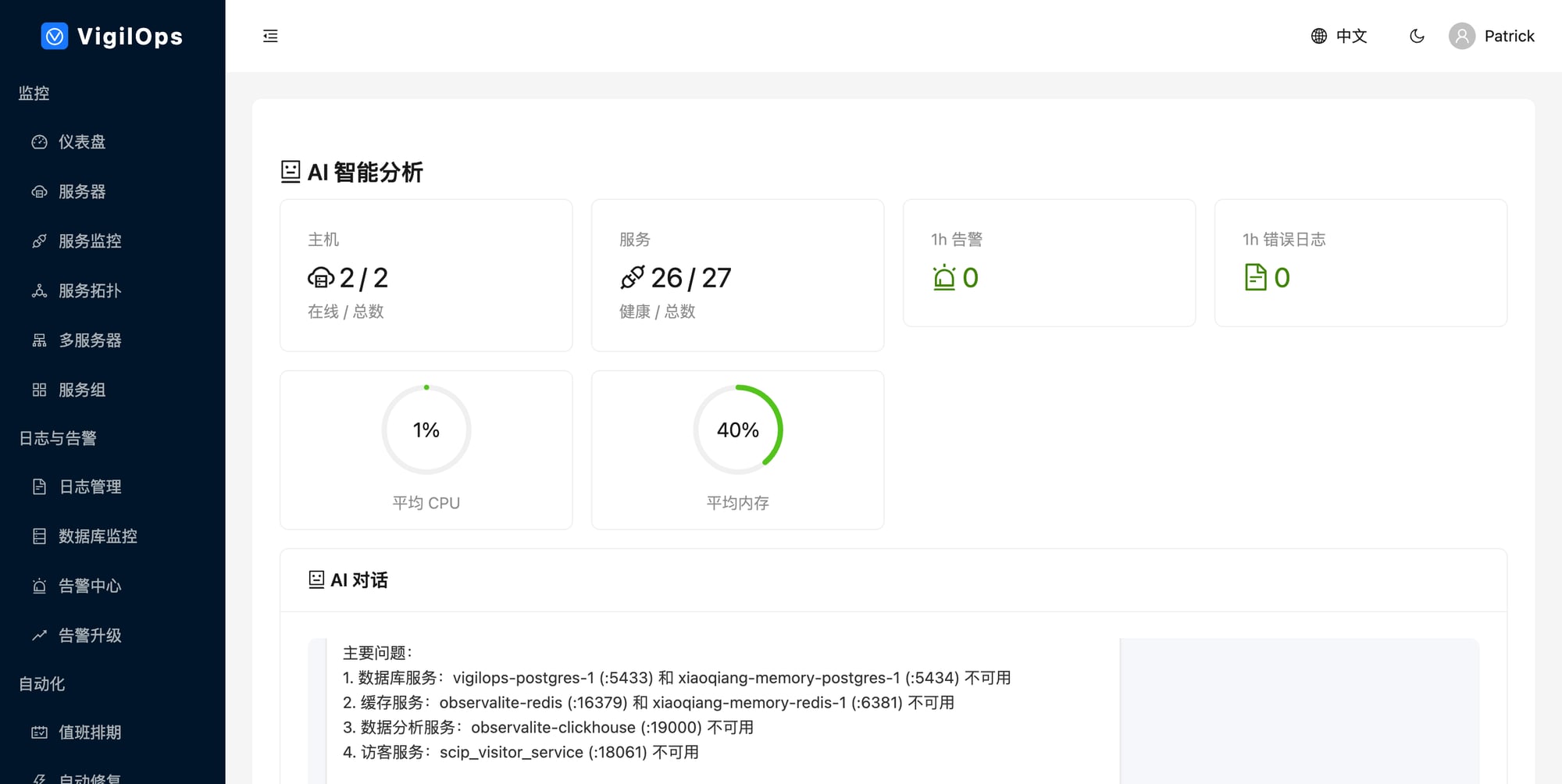The image size is (1562, 784).
Task: Click the green alarm icon in 1h 告警
Action: pyautogui.click(x=944, y=277)
